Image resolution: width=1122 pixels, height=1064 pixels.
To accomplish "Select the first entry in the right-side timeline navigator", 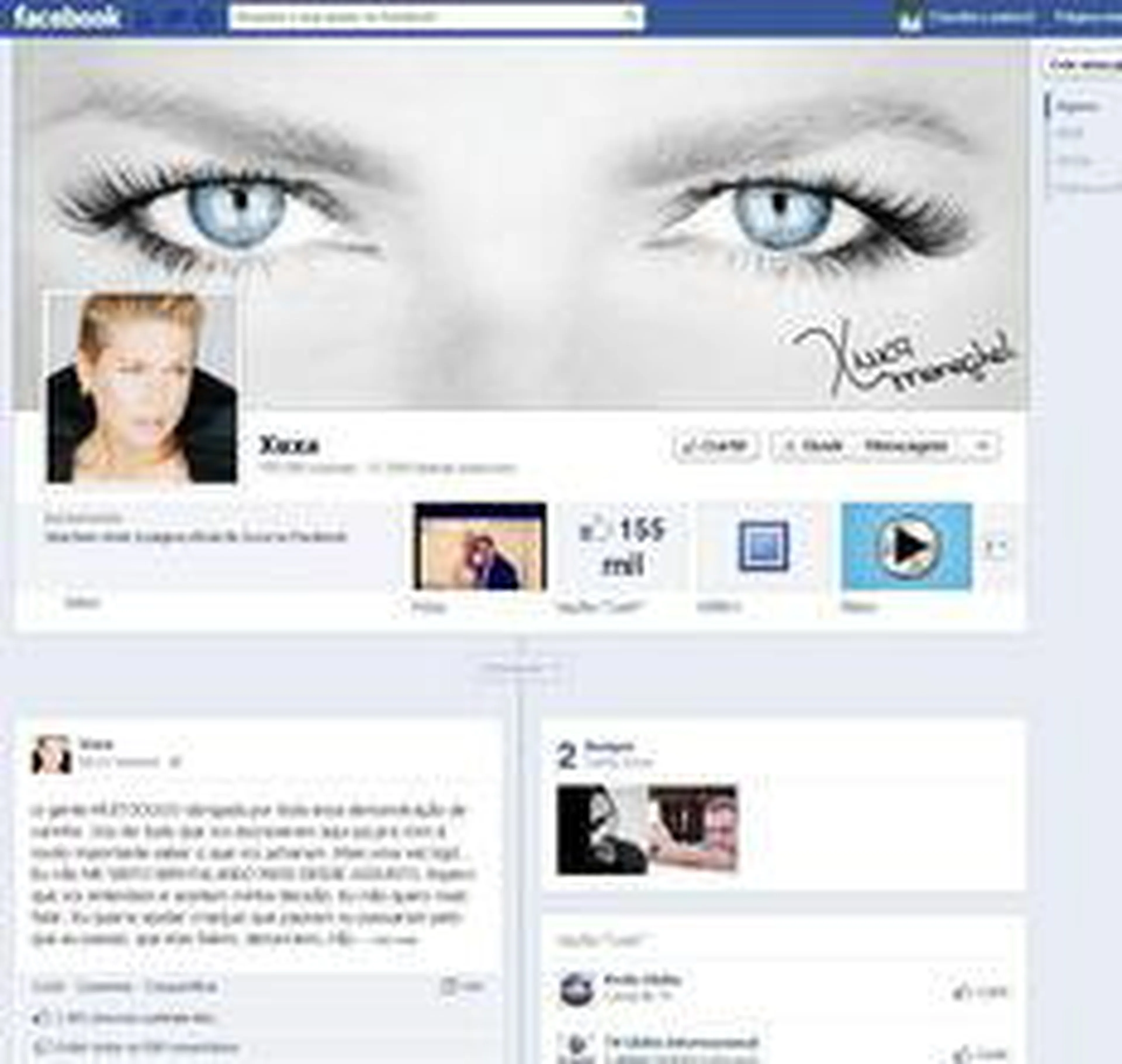I will point(1078,107).
